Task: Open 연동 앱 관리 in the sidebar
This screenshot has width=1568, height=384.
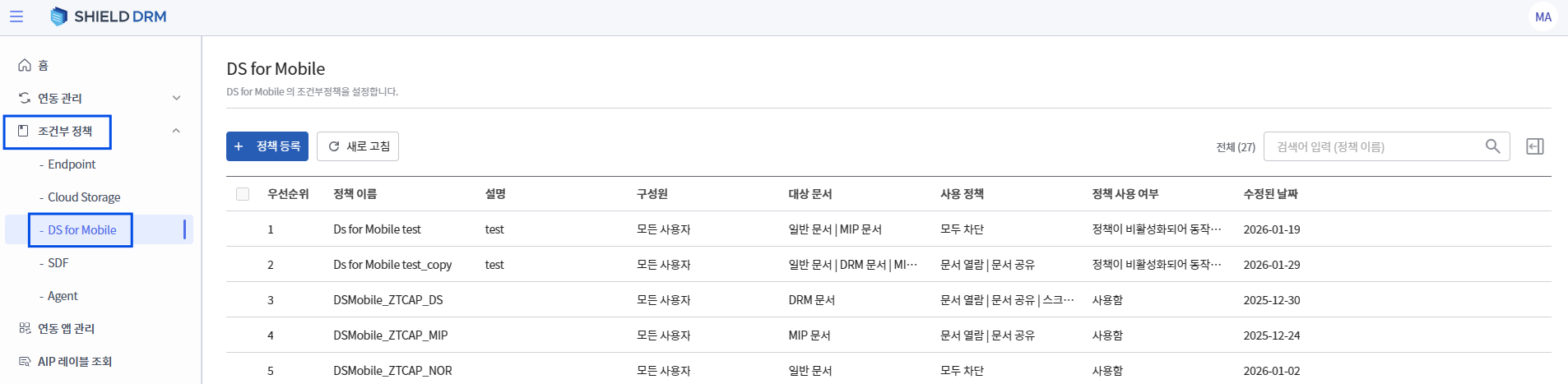Action: (66, 329)
